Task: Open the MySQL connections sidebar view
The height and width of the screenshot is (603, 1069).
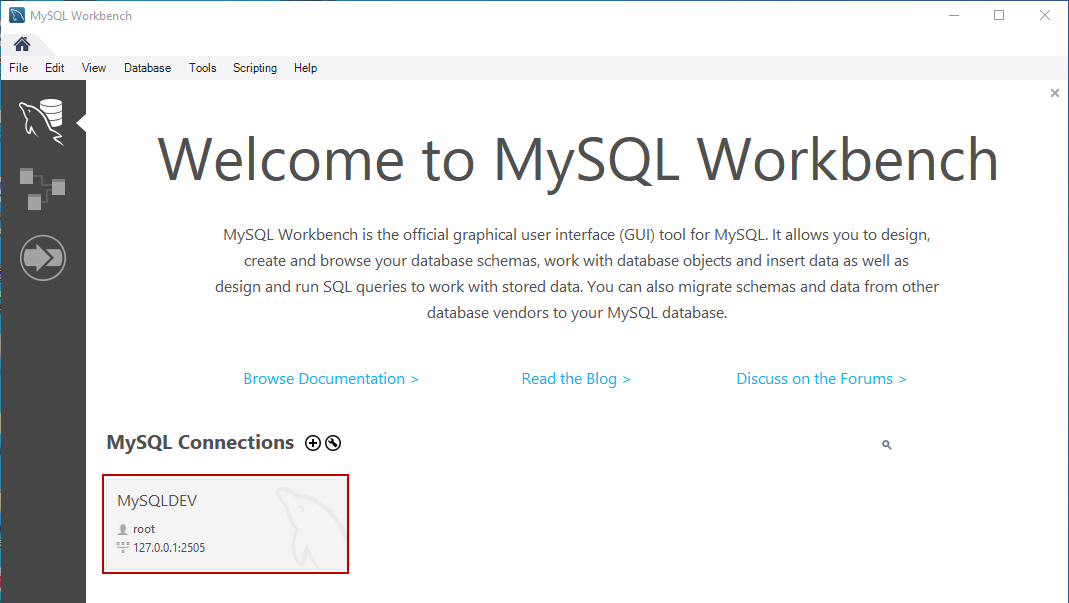Action: pos(42,120)
